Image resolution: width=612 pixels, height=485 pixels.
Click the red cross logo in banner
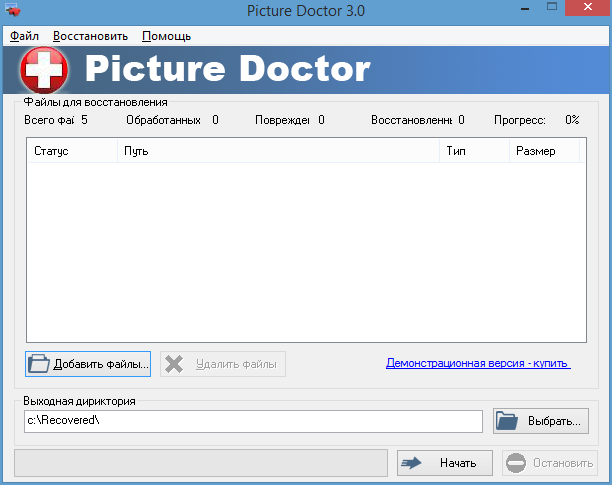42,70
